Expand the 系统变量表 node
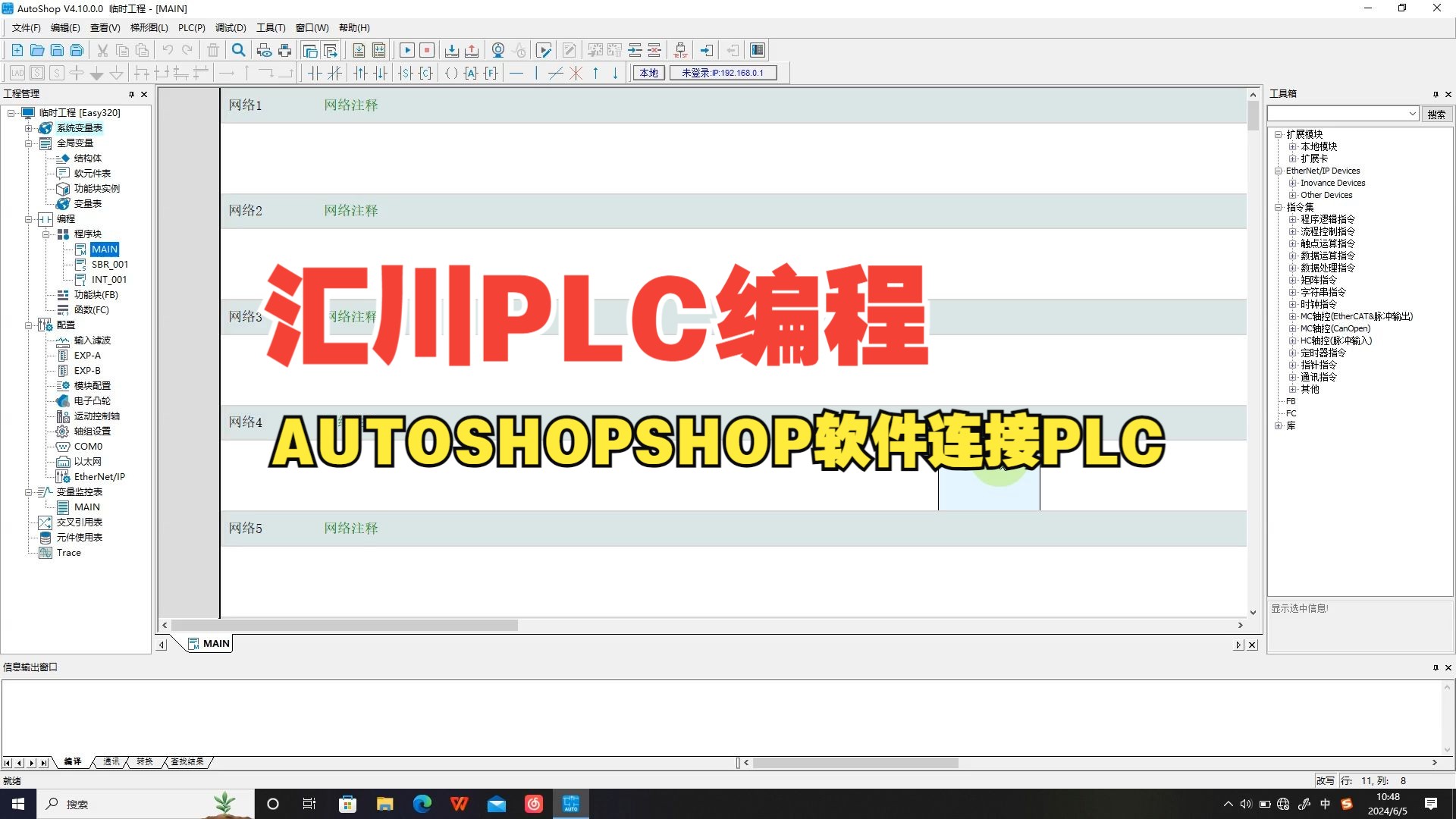The width and height of the screenshot is (1456, 819). coord(28,128)
